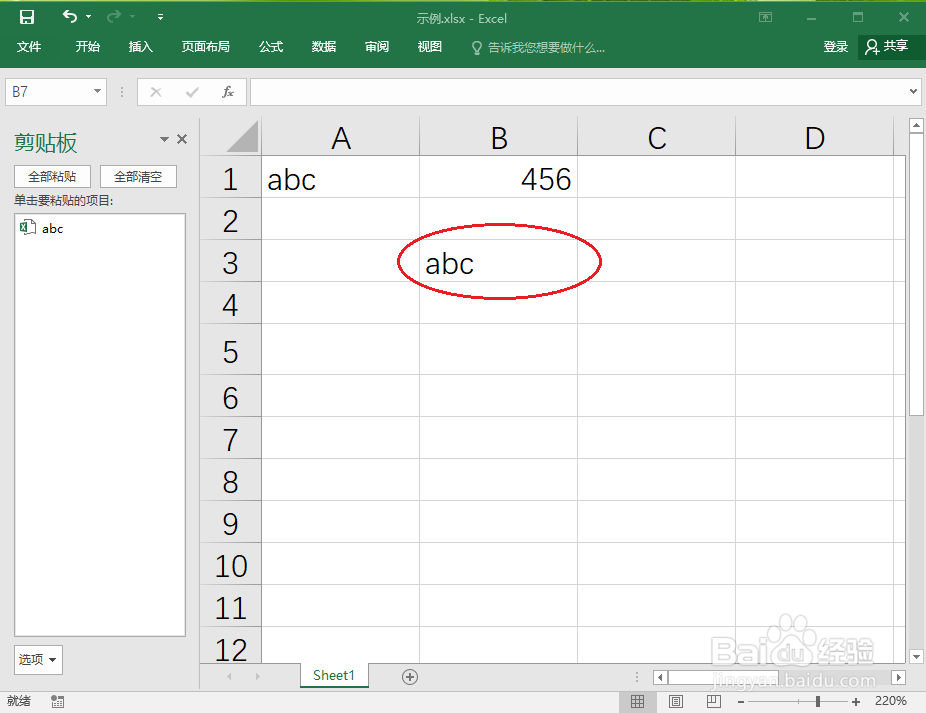The height and width of the screenshot is (713, 926).
Task: Close the 剪贴板 task pane
Action: click(x=182, y=141)
